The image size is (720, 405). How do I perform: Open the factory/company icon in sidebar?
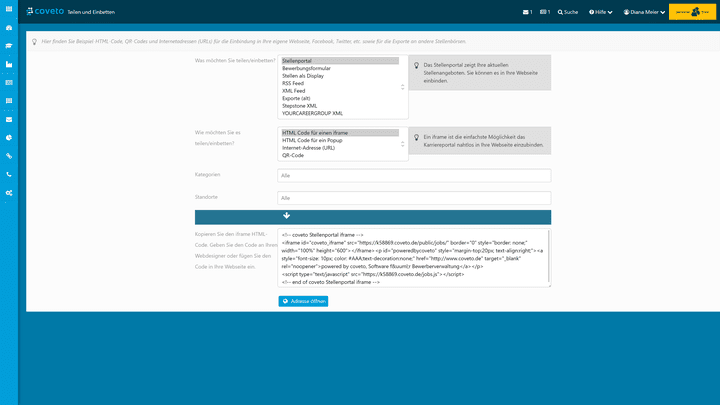pyautogui.click(x=9, y=64)
